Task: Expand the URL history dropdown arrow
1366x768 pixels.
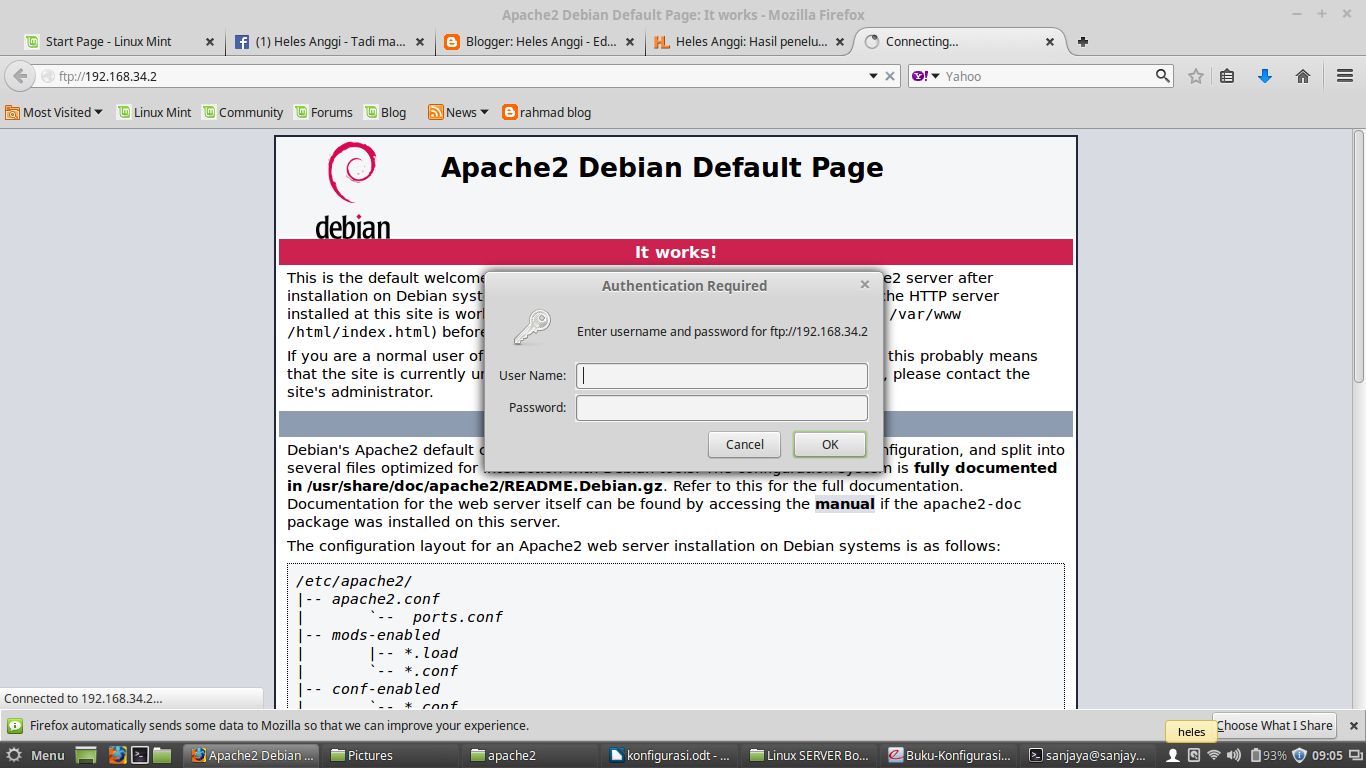Action: coord(873,76)
